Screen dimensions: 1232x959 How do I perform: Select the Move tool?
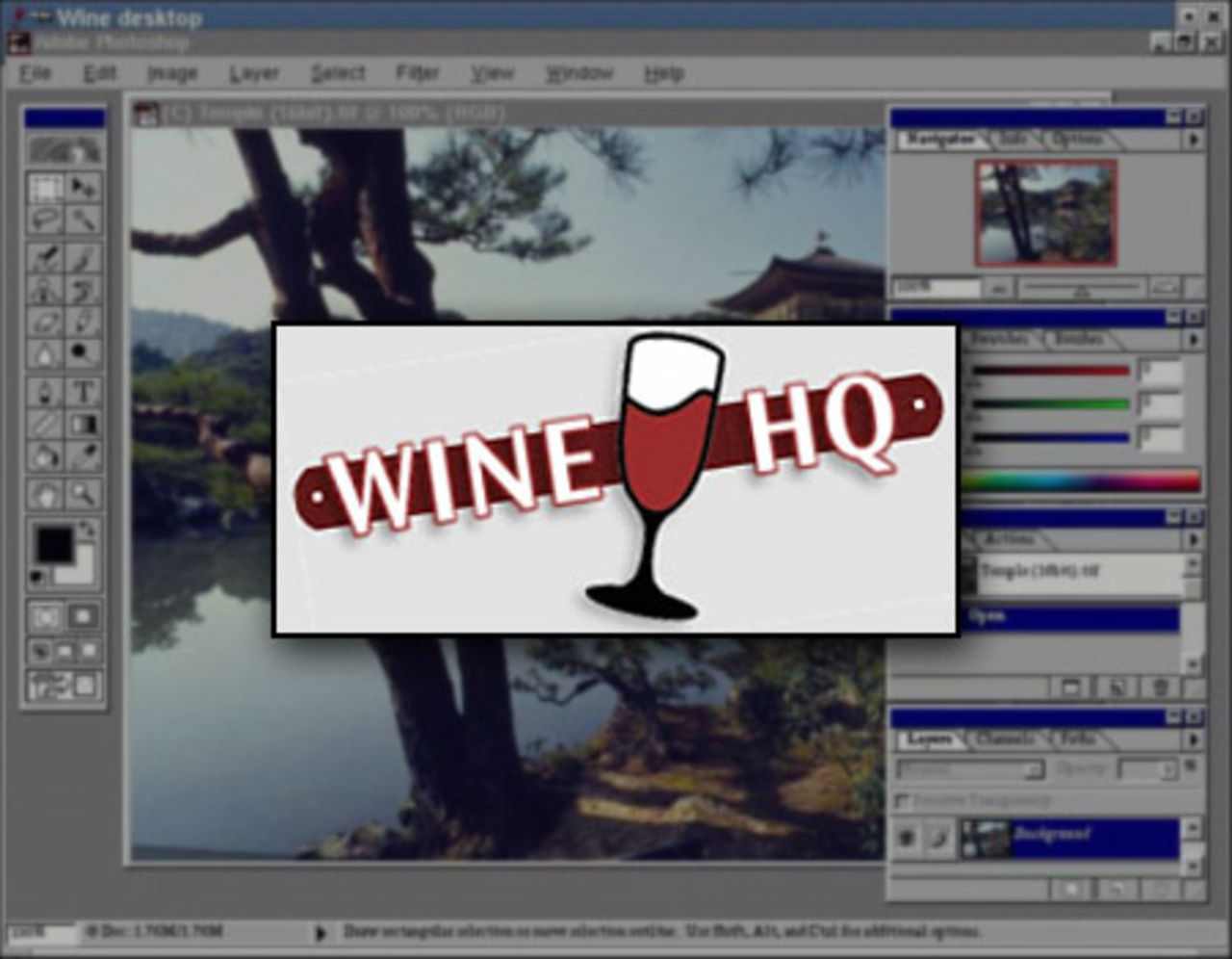tap(85, 189)
